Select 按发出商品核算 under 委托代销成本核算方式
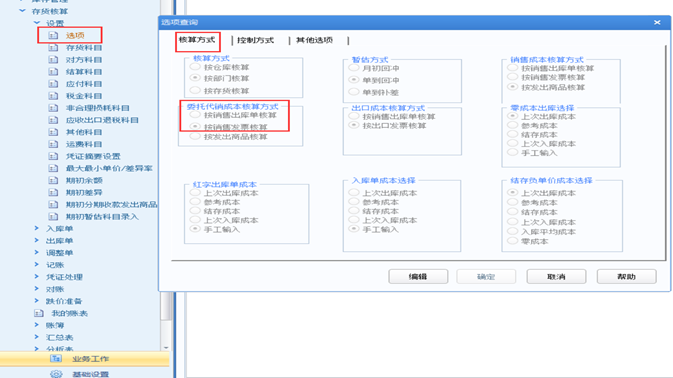The width and height of the screenshot is (673, 378). [195, 136]
